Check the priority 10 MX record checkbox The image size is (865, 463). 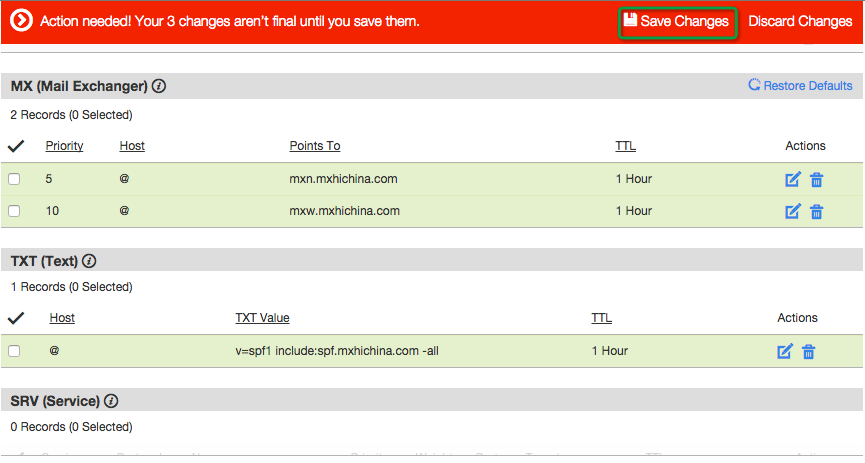14,211
